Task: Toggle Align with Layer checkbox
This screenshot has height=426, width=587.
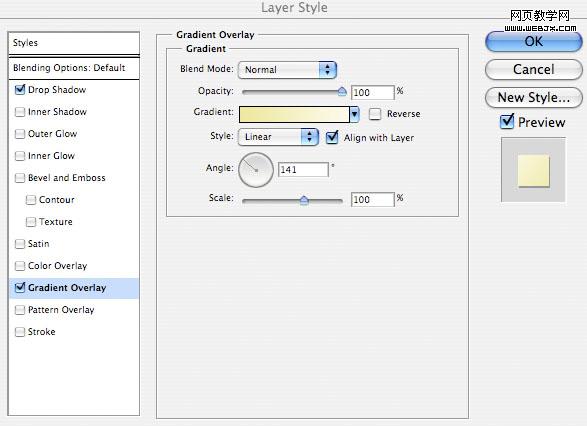Action: tap(332, 137)
